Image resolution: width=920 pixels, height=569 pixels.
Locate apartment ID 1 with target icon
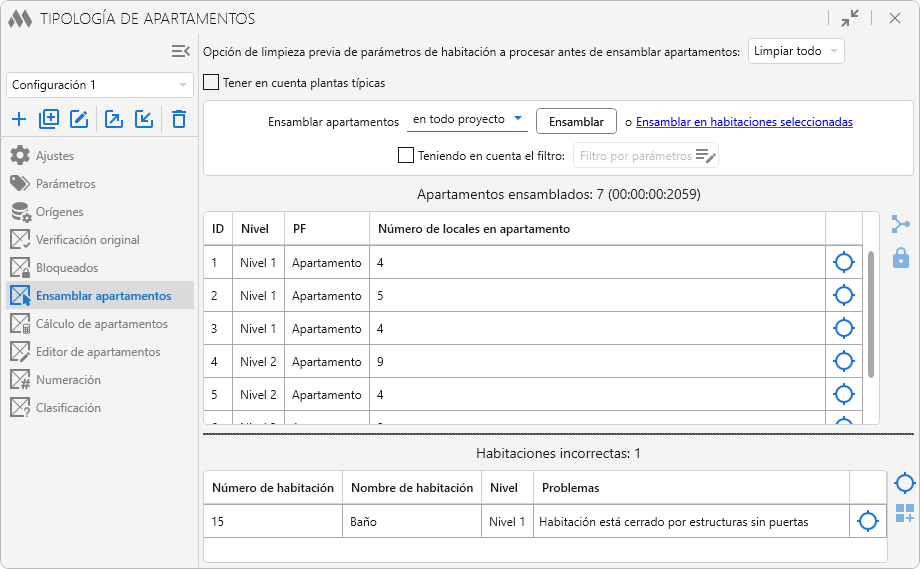click(844, 263)
